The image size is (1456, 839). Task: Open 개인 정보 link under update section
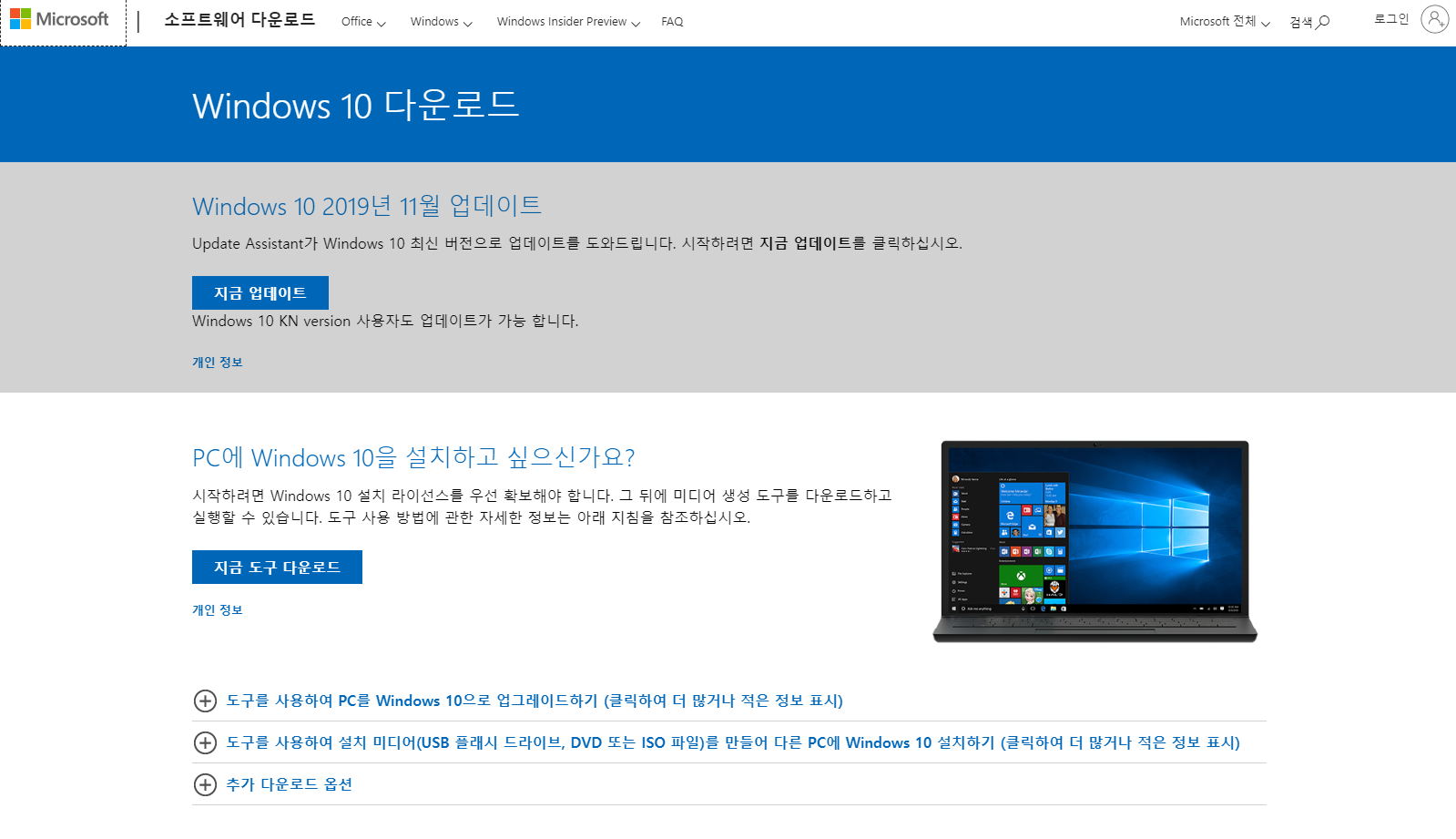(218, 362)
